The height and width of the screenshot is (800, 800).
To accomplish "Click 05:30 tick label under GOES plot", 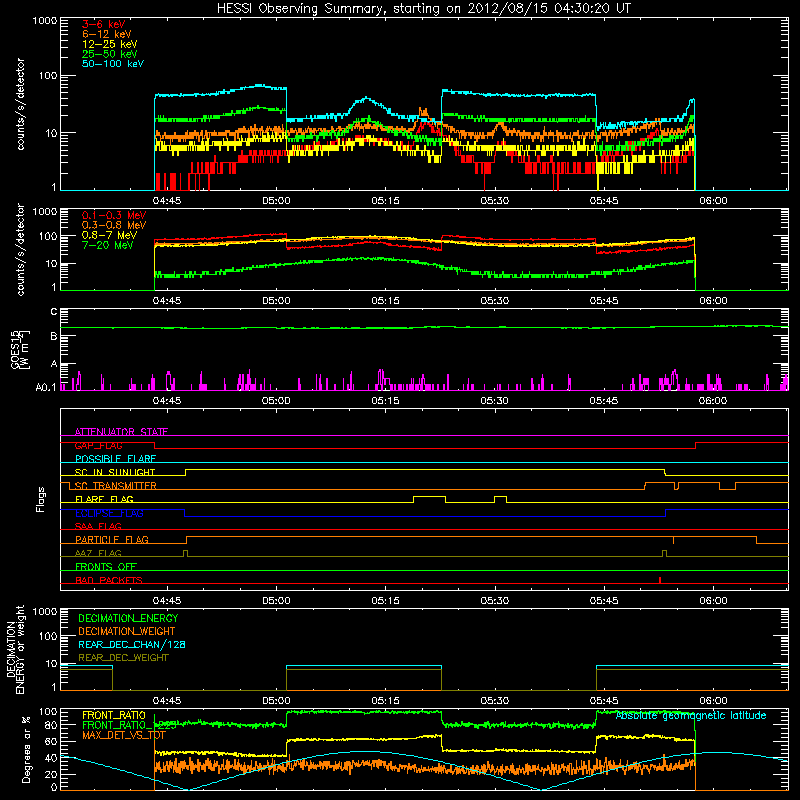I will tap(494, 401).
